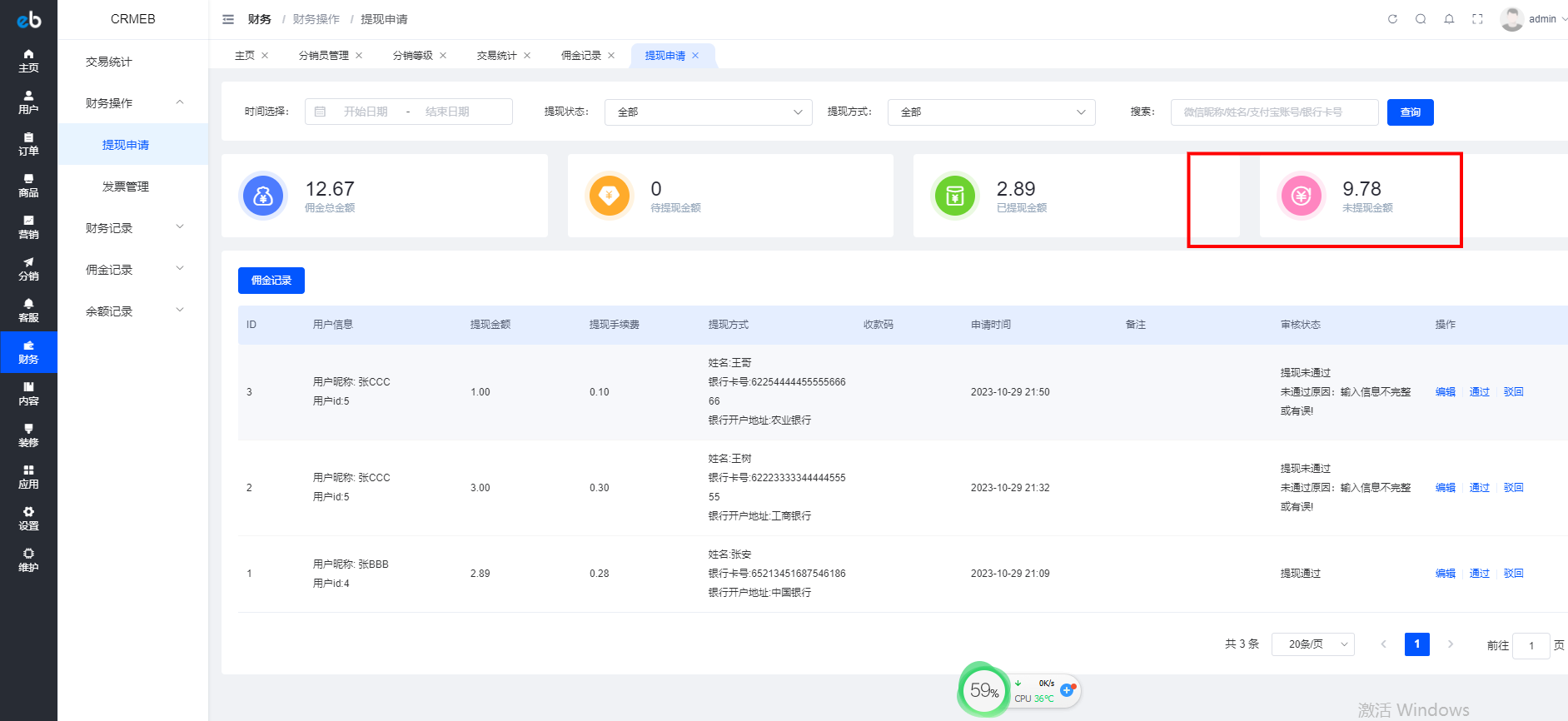Screen dimensions: 1568x721
Task: Open the 营销 marketing sidebar icon
Action: pos(28,227)
